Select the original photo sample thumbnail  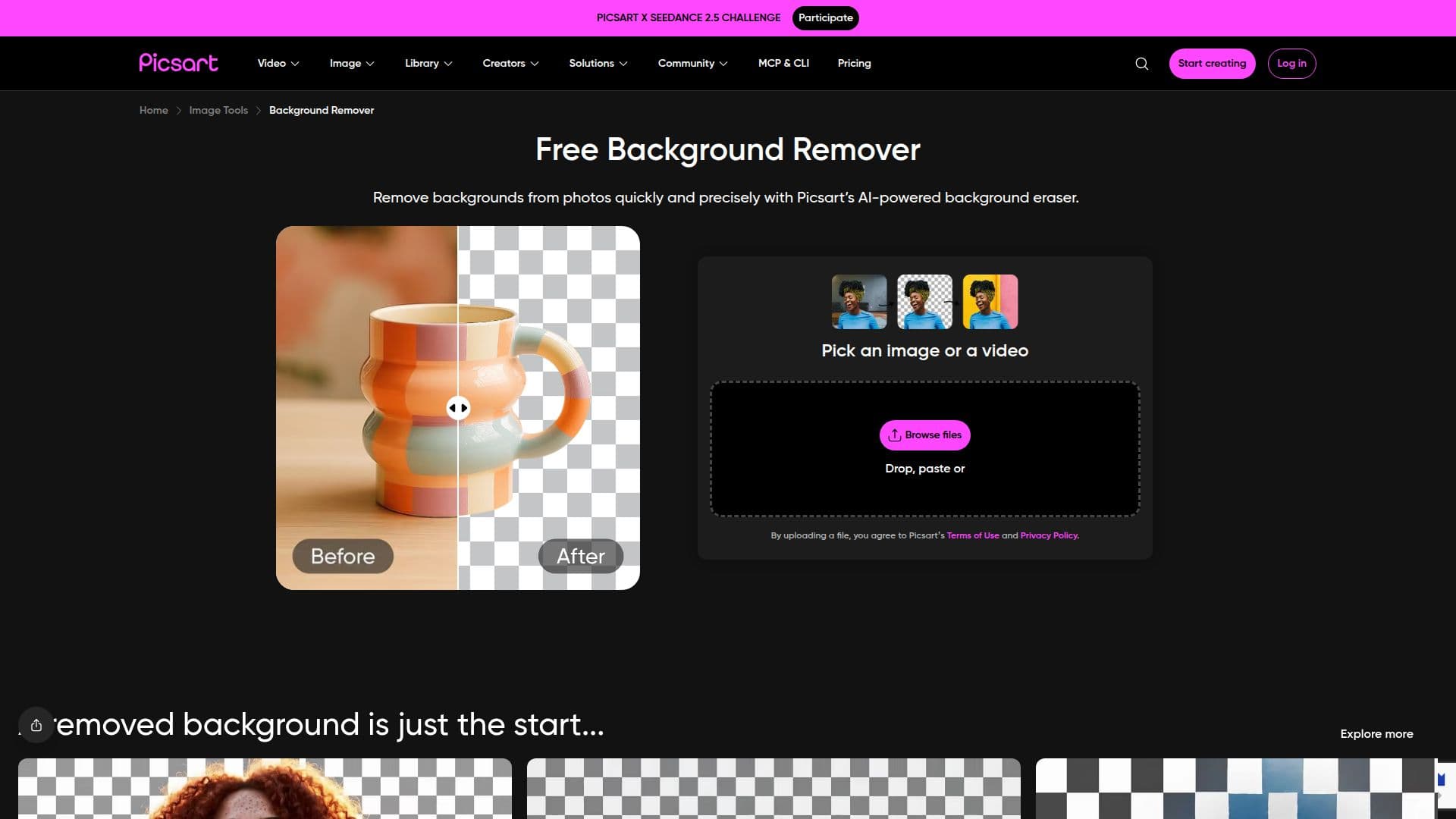point(859,302)
